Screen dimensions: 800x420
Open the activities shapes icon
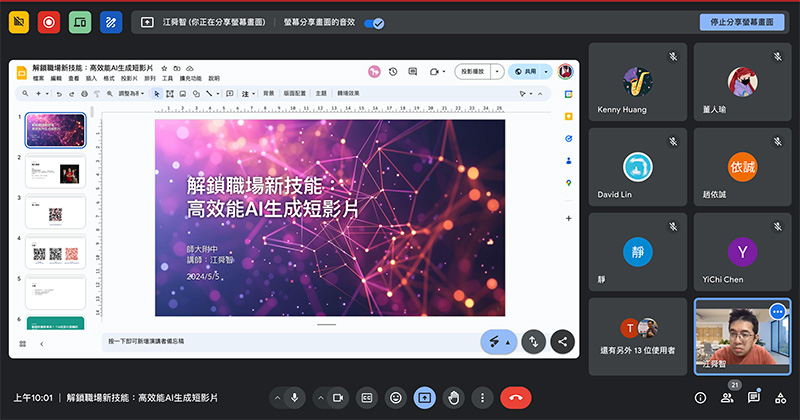point(781,398)
